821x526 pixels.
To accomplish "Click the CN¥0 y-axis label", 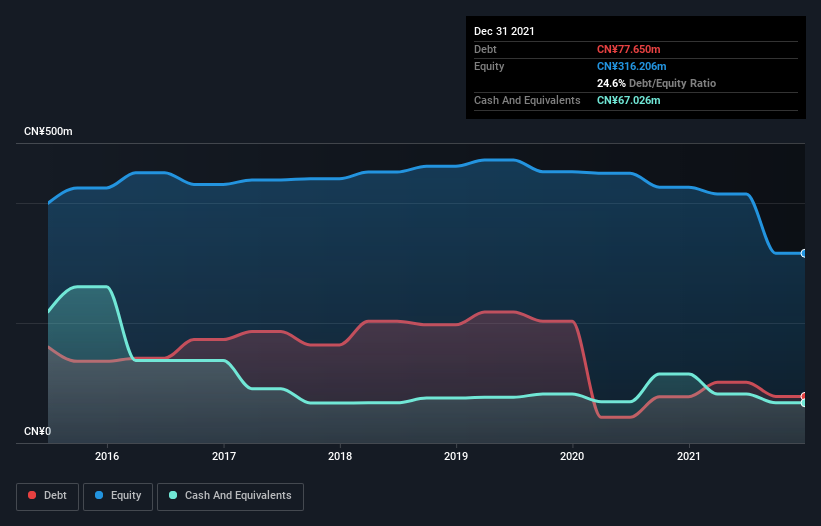I will pos(38,431).
